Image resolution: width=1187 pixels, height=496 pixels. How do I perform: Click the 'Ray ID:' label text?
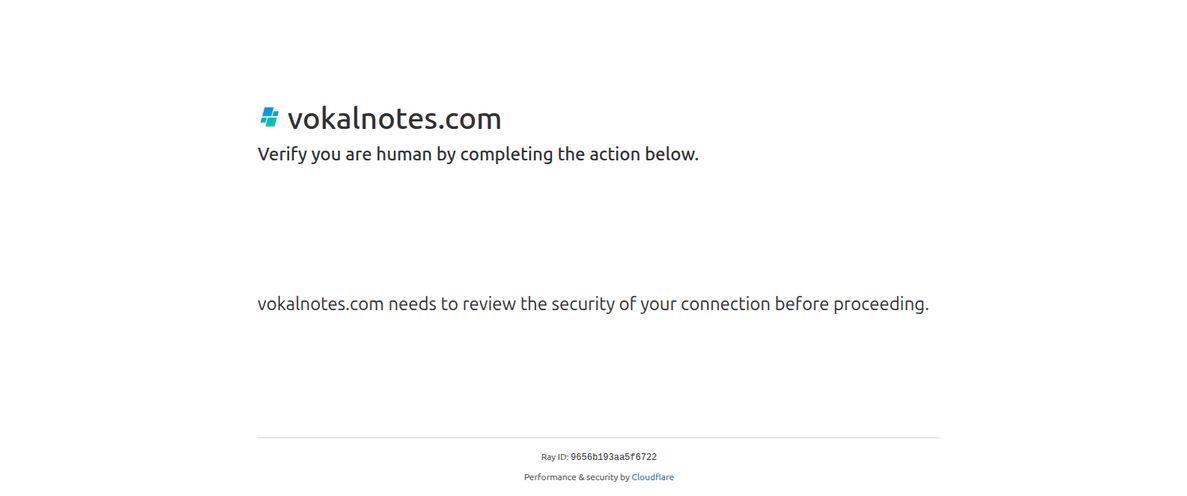coord(554,457)
